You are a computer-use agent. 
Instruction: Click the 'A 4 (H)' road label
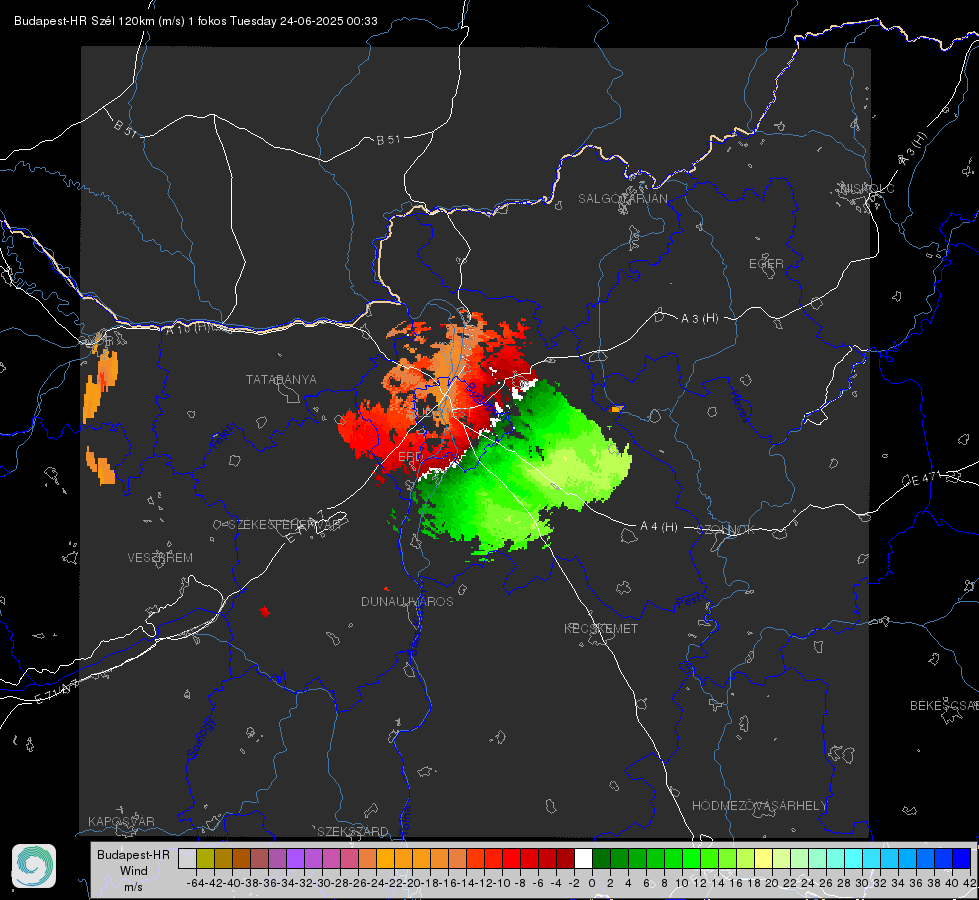coord(659,527)
